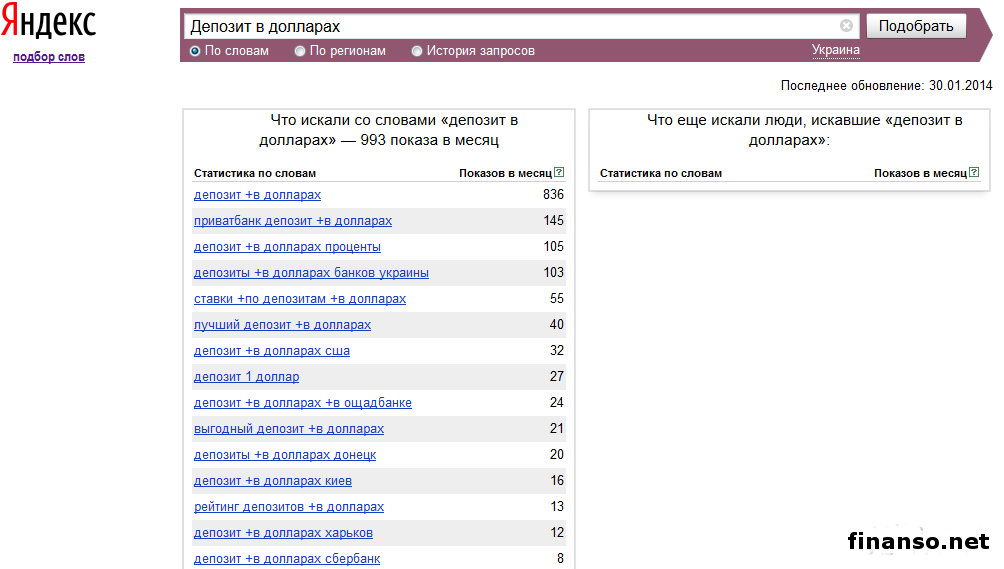Click help icon beside left 'Показов в месяц'
1004x569 pixels.
(559, 173)
